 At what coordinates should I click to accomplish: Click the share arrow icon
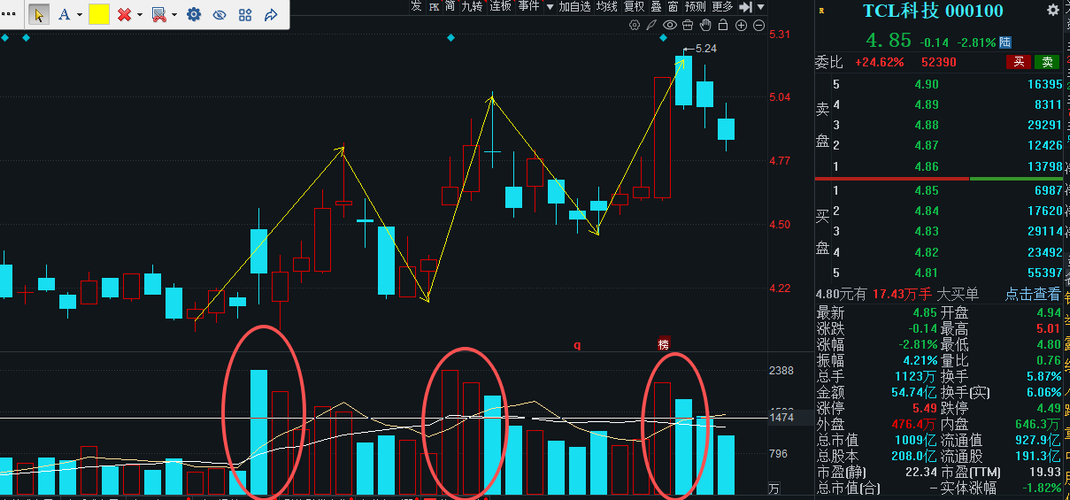click(271, 14)
